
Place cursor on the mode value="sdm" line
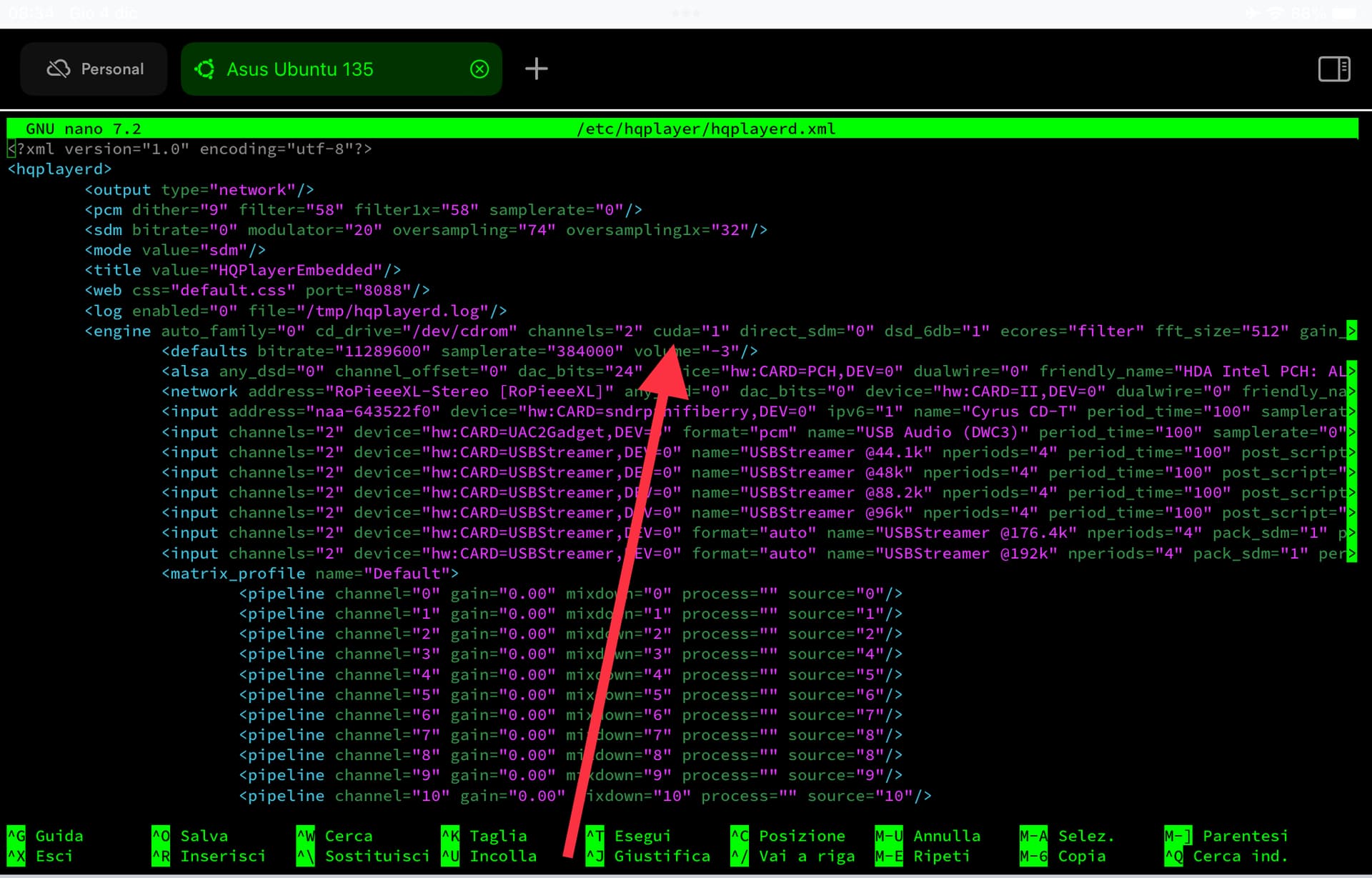175,250
